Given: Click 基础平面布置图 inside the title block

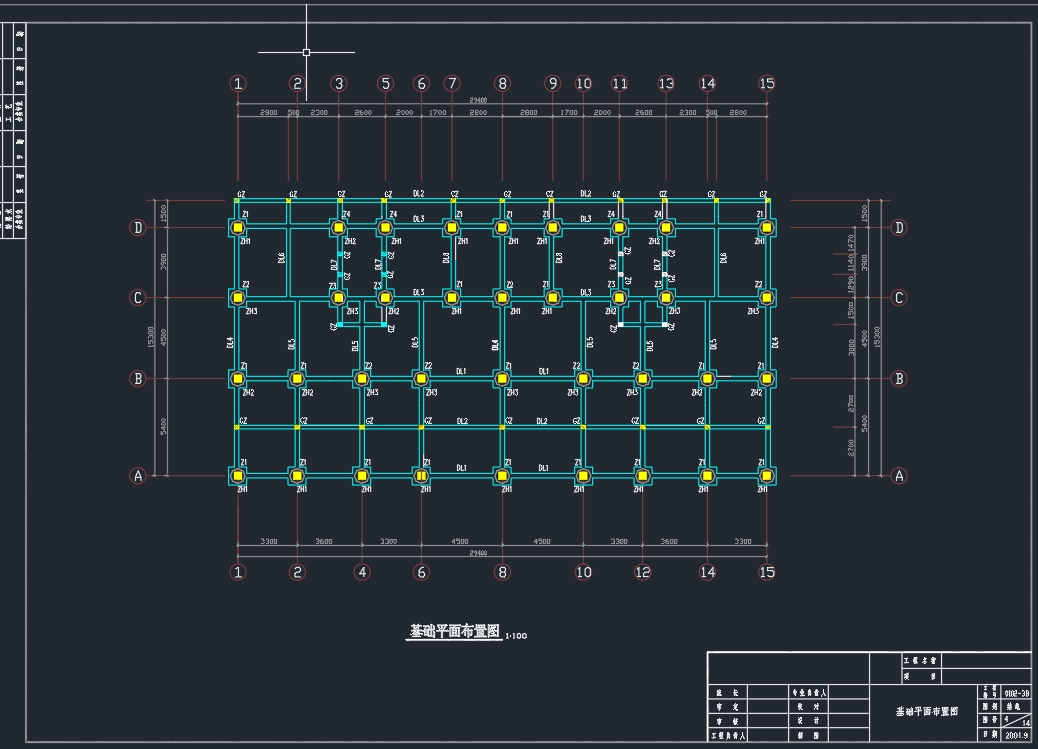Looking at the screenshot, I should pos(927,711).
